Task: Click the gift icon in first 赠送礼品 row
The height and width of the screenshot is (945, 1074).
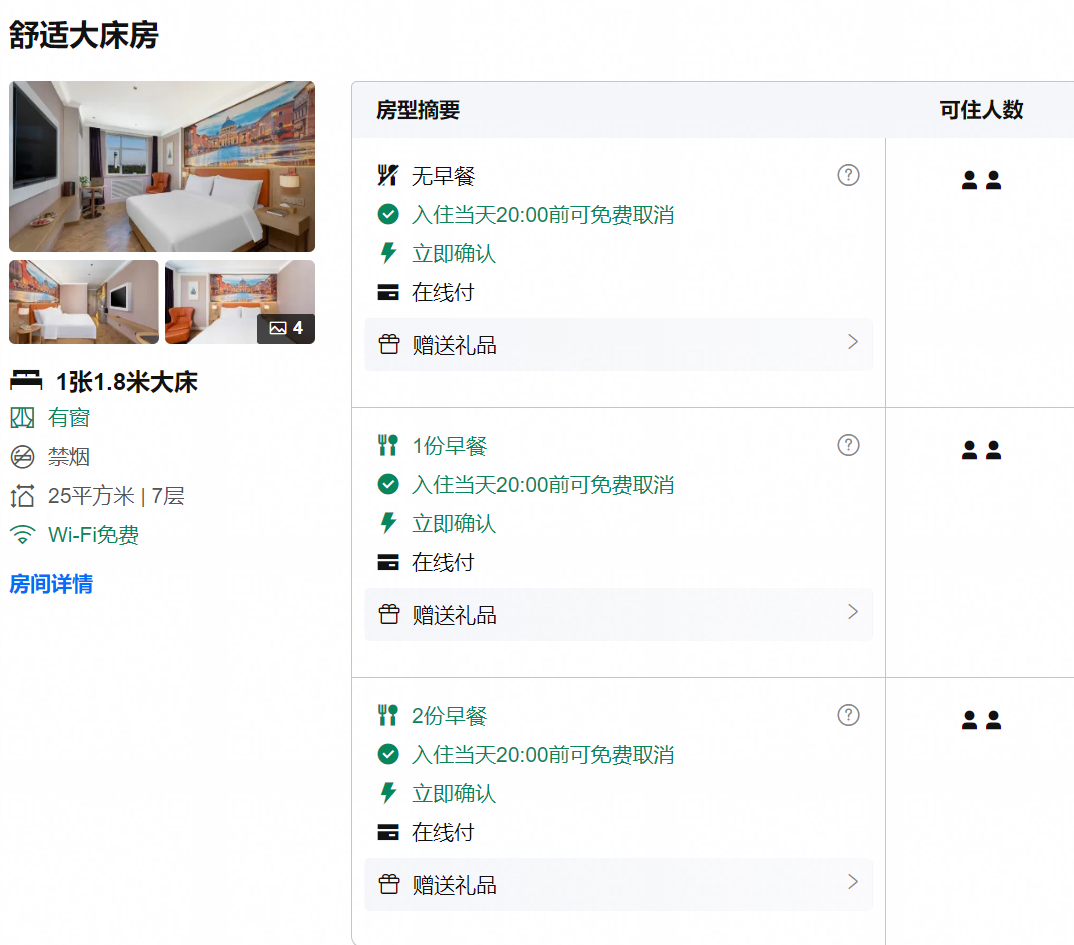Action: click(x=388, y=344)
